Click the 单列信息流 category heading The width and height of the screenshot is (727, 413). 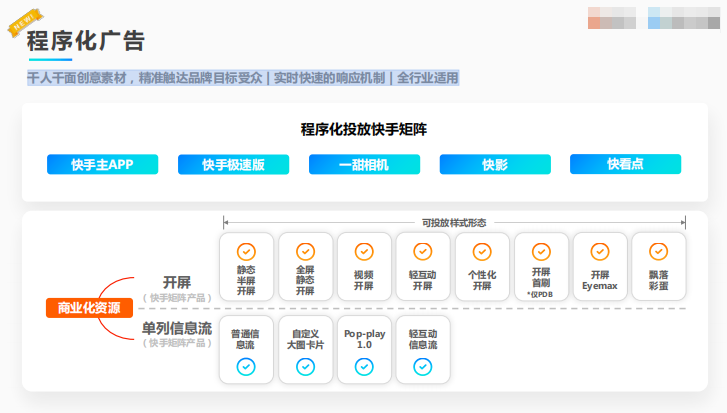tap(177, 328)
